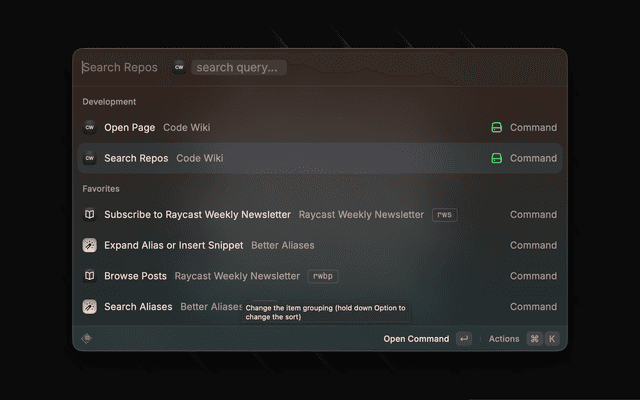The height and width of the screenshot is (400, 640).
Task: Click the Raycast logo in the bottom-left corner
Action: click(x=87, y=339)
